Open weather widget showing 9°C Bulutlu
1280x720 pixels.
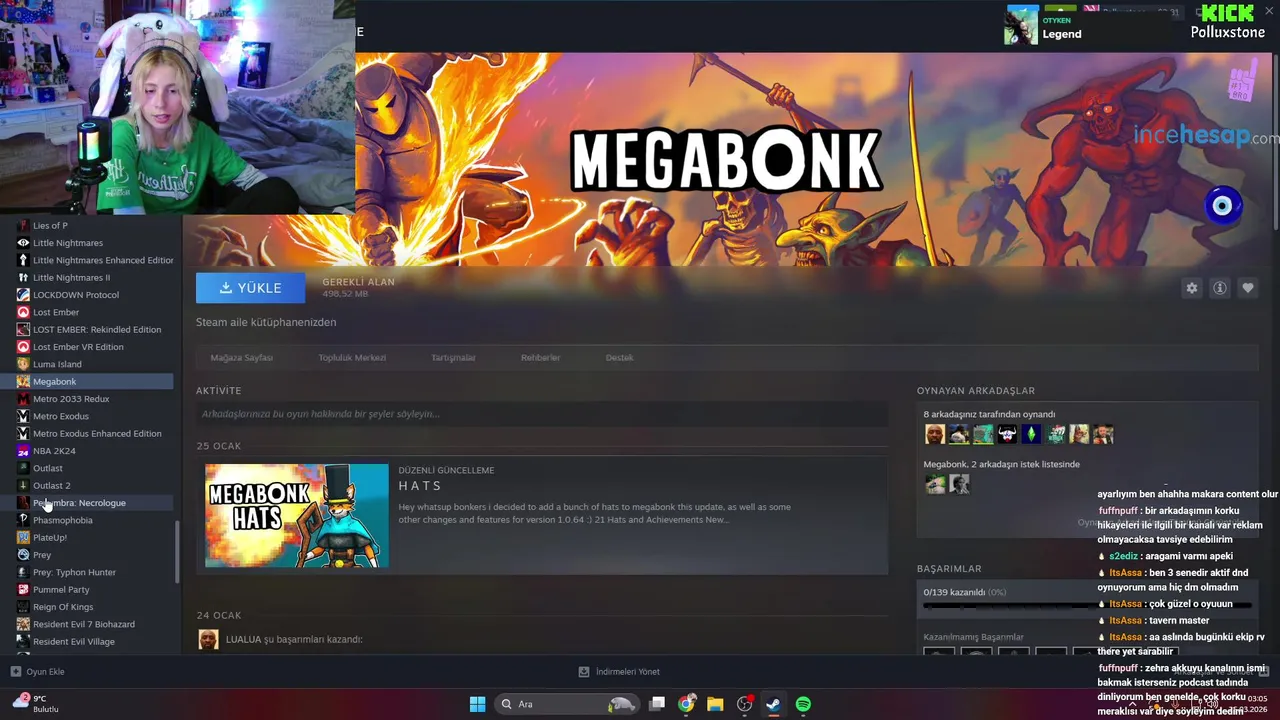[35, 703]
